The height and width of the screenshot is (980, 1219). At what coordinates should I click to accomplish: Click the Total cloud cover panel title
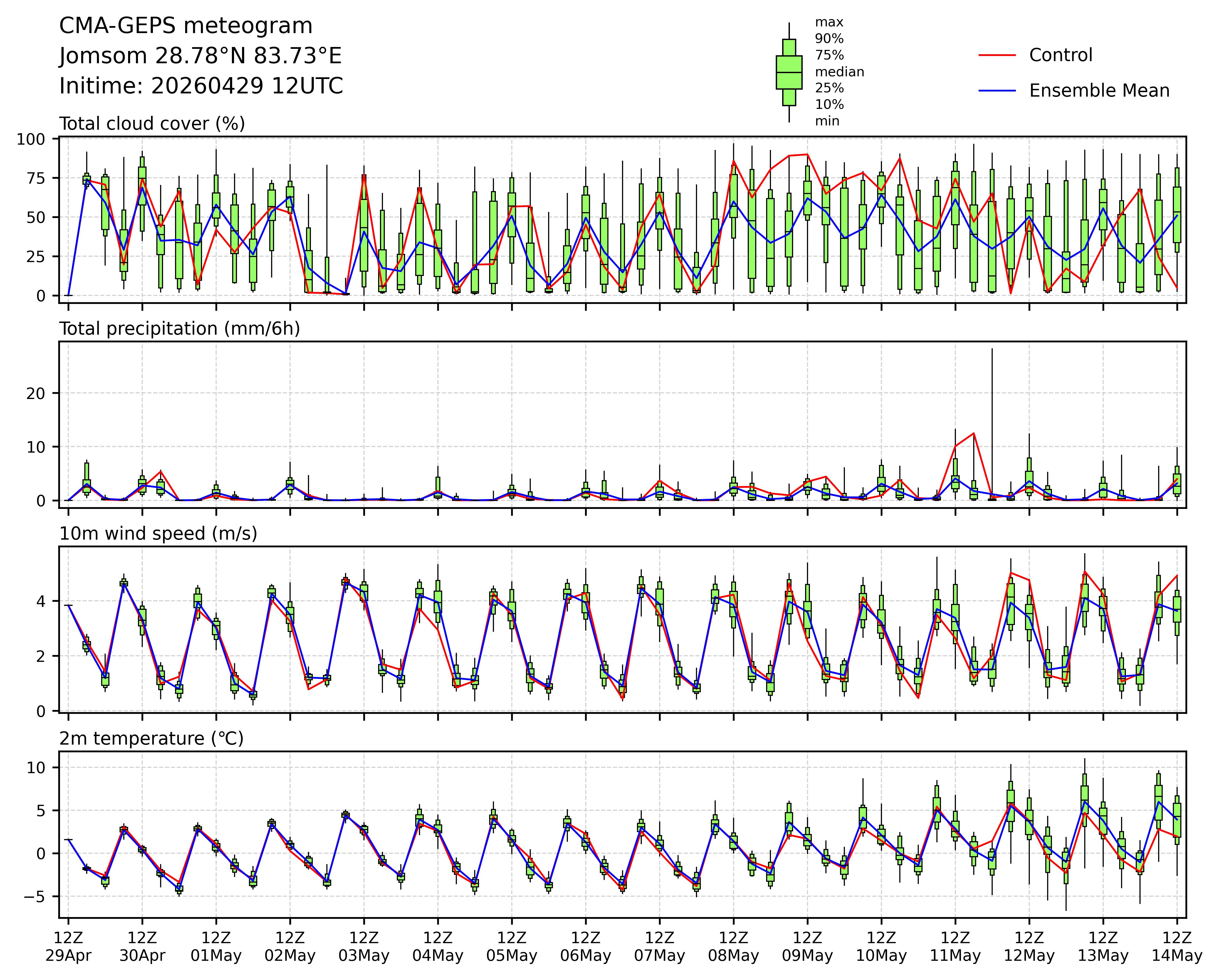pyautogui.click(x=152, y=123)
